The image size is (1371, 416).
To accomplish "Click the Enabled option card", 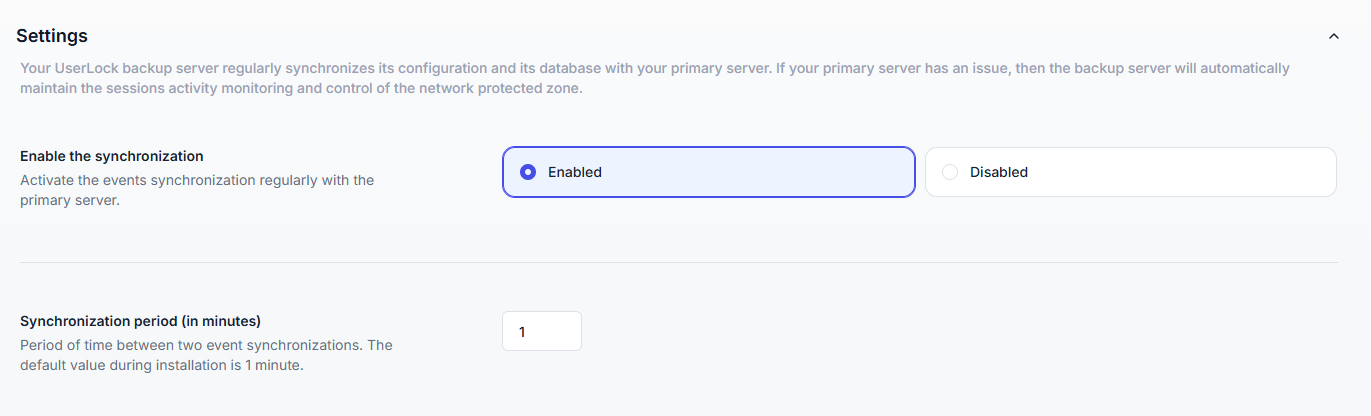I will [708, 172].
